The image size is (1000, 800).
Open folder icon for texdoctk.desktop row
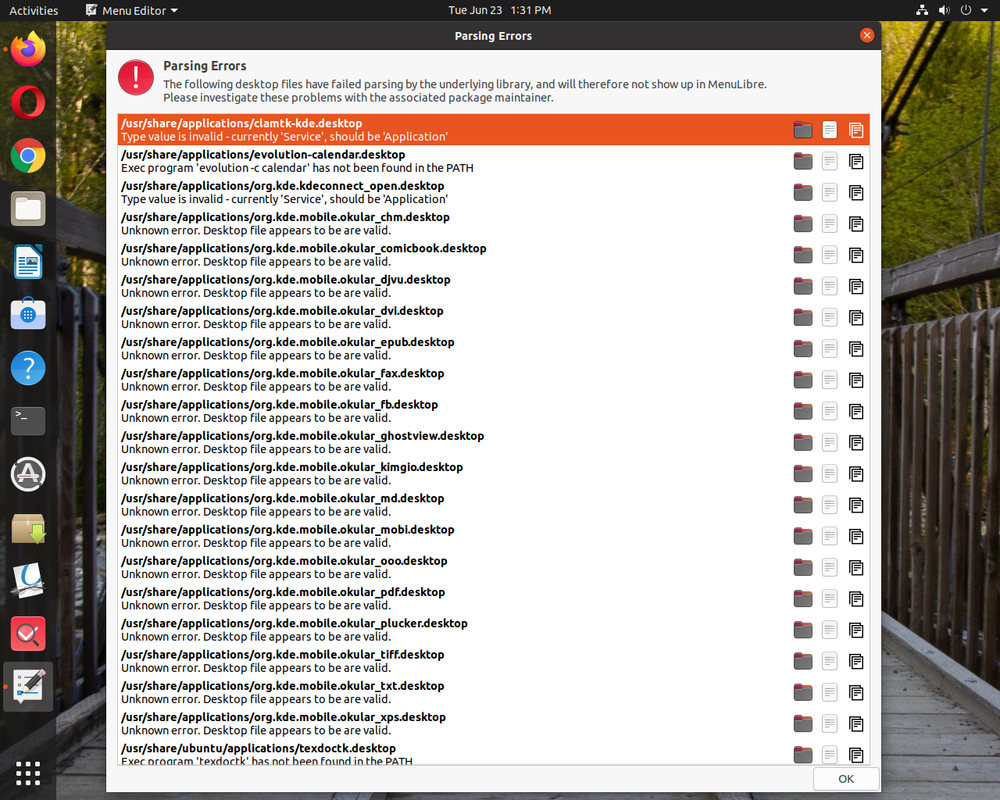click(x=803, y=755)
